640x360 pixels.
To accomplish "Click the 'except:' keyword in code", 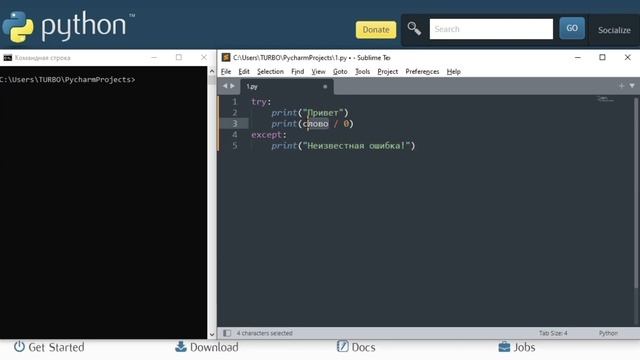I will [269, 135].
